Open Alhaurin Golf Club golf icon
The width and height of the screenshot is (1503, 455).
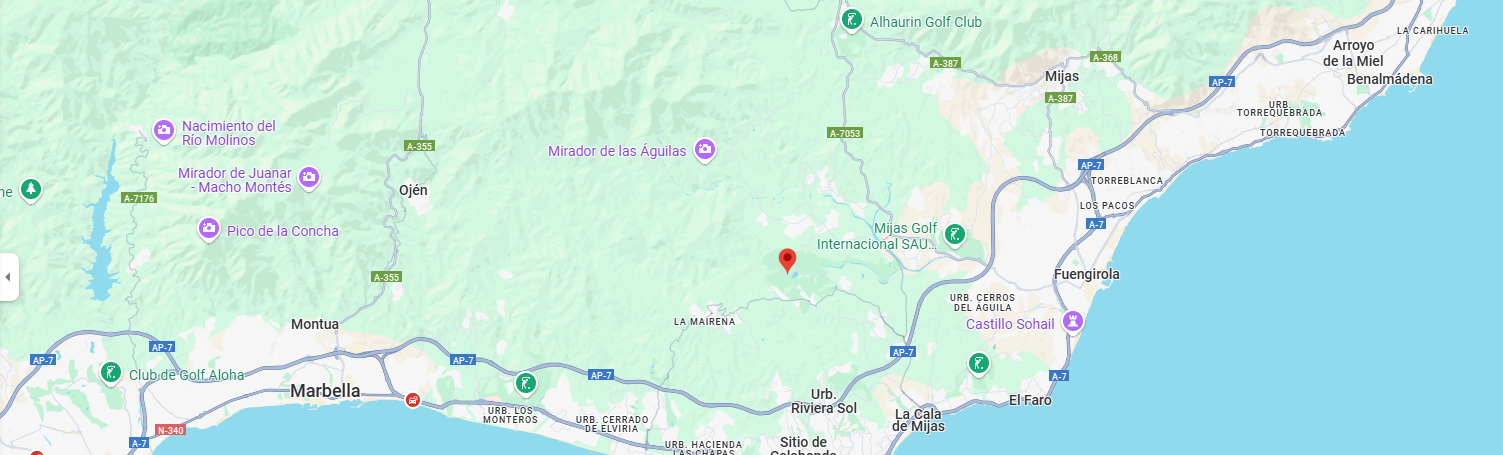point(852,20)
